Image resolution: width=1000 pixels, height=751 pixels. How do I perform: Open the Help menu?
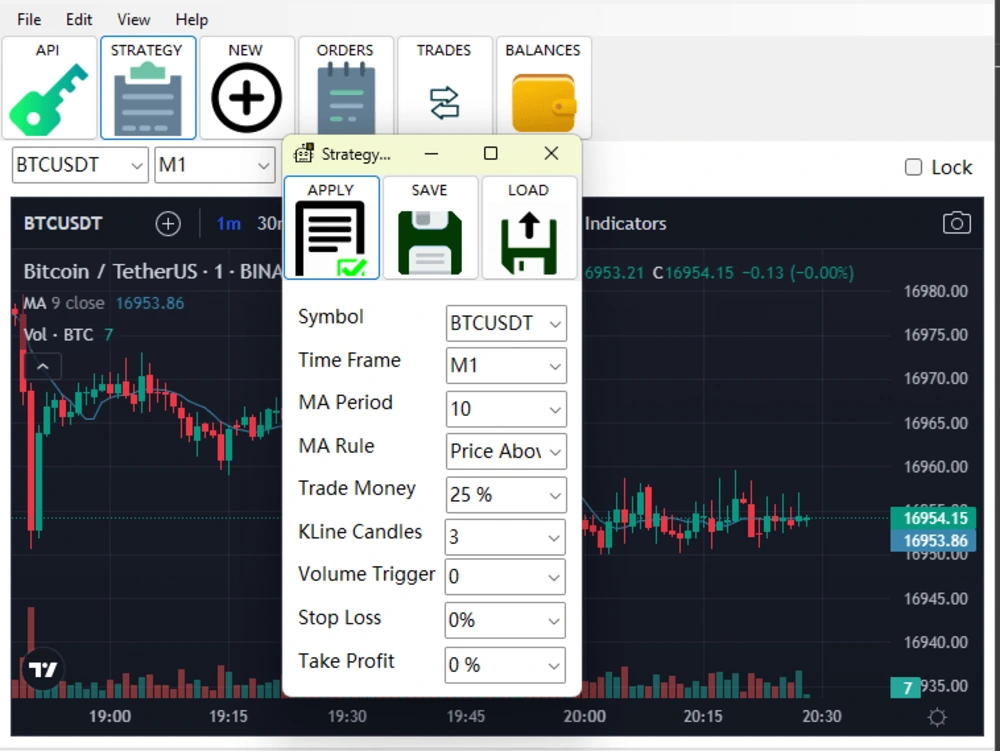tap(191, 20)
